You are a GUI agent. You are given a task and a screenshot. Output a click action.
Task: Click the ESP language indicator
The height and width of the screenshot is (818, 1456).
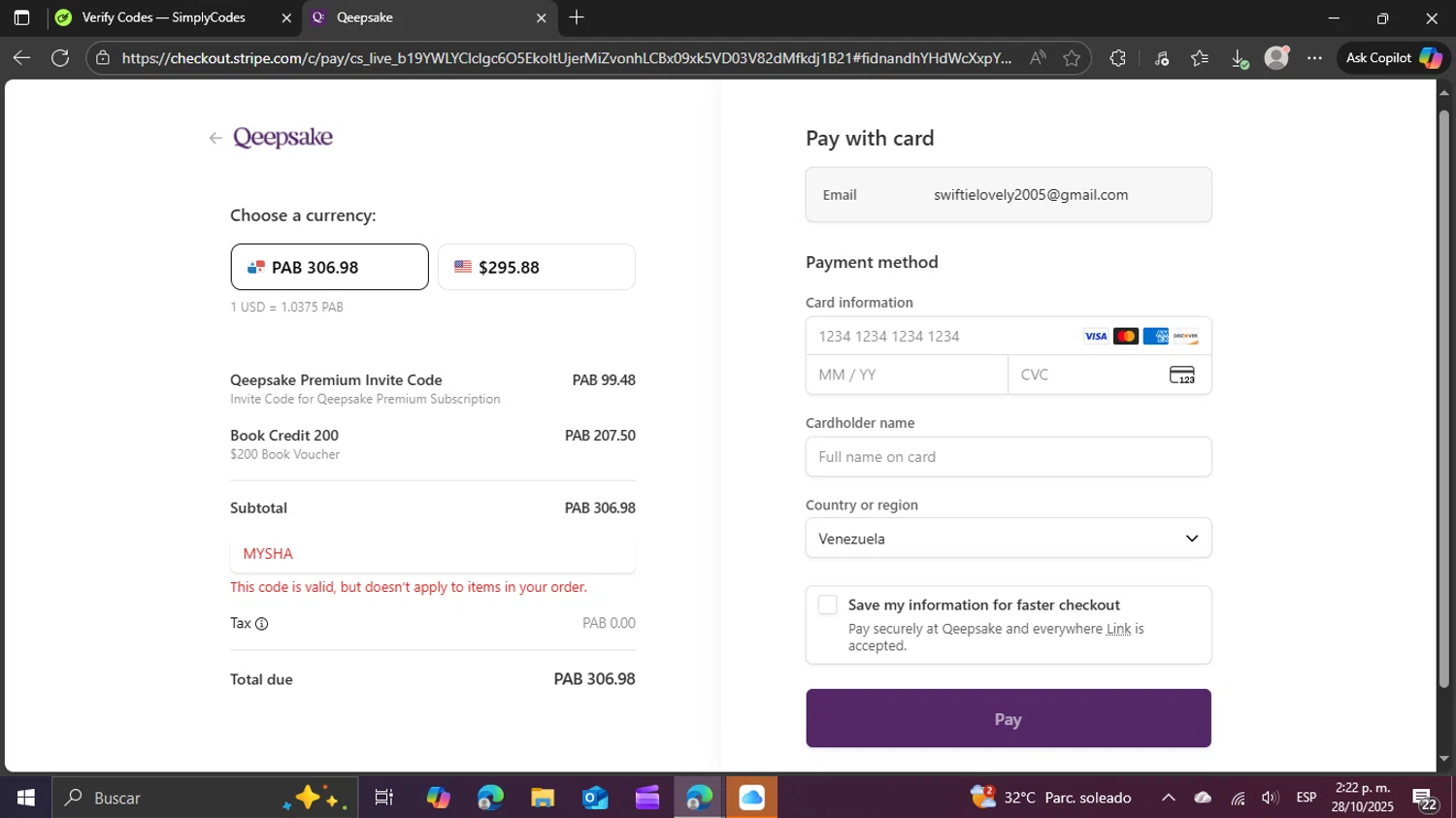(1307, 798)
